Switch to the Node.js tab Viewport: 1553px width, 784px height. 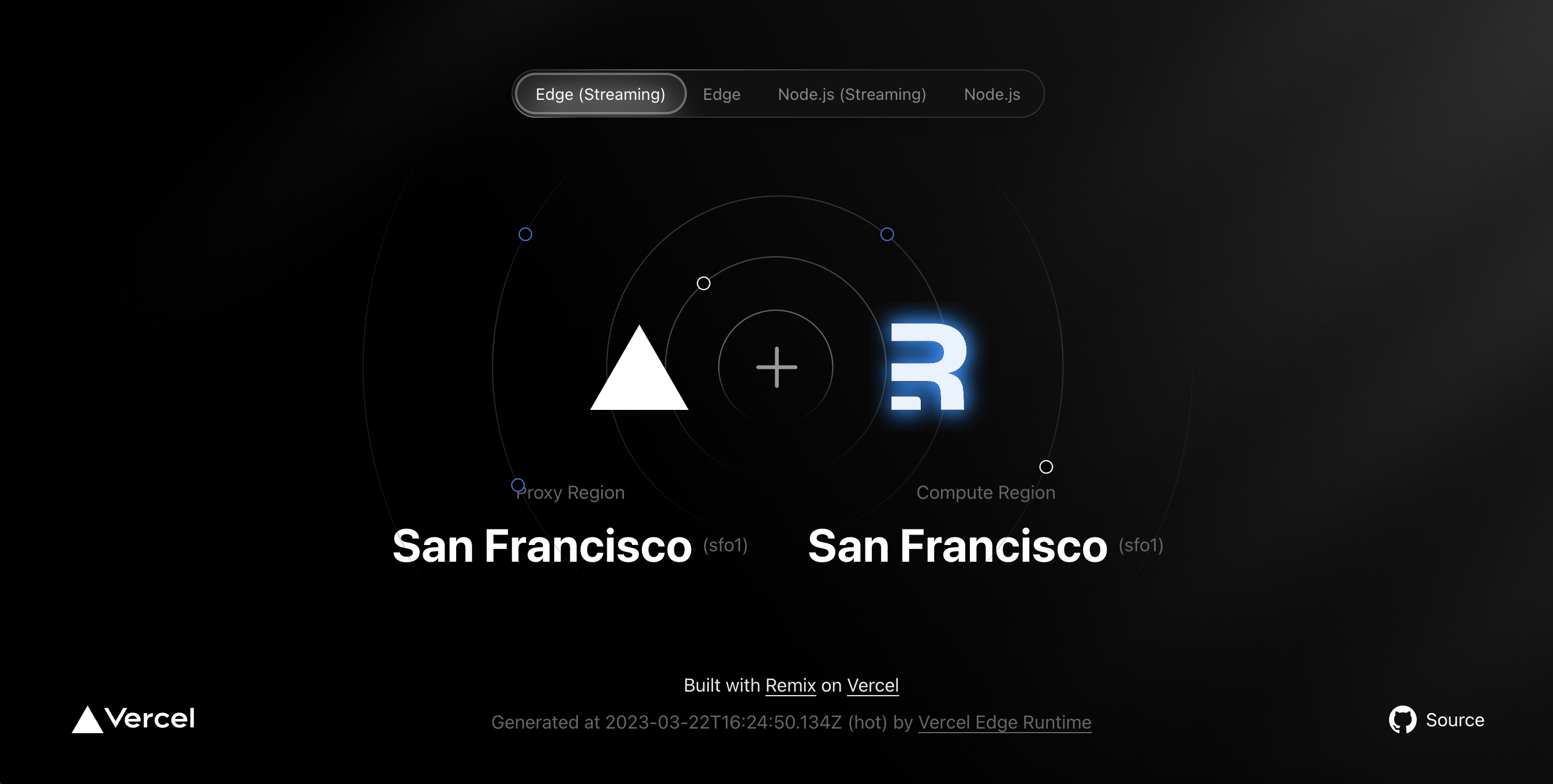point(992,94)
